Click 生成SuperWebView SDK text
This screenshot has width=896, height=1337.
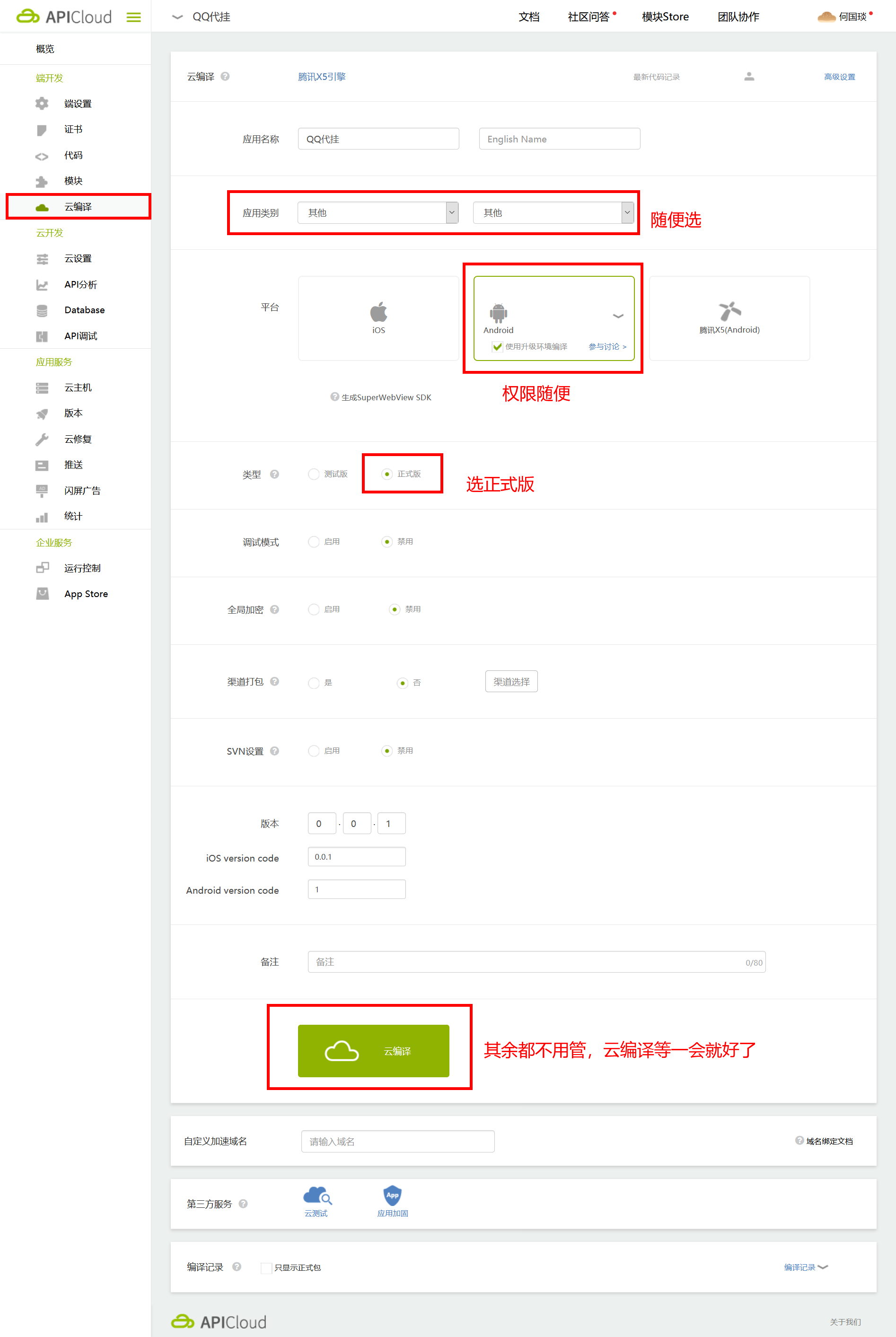pyautogui.click(x=387, y=398)
